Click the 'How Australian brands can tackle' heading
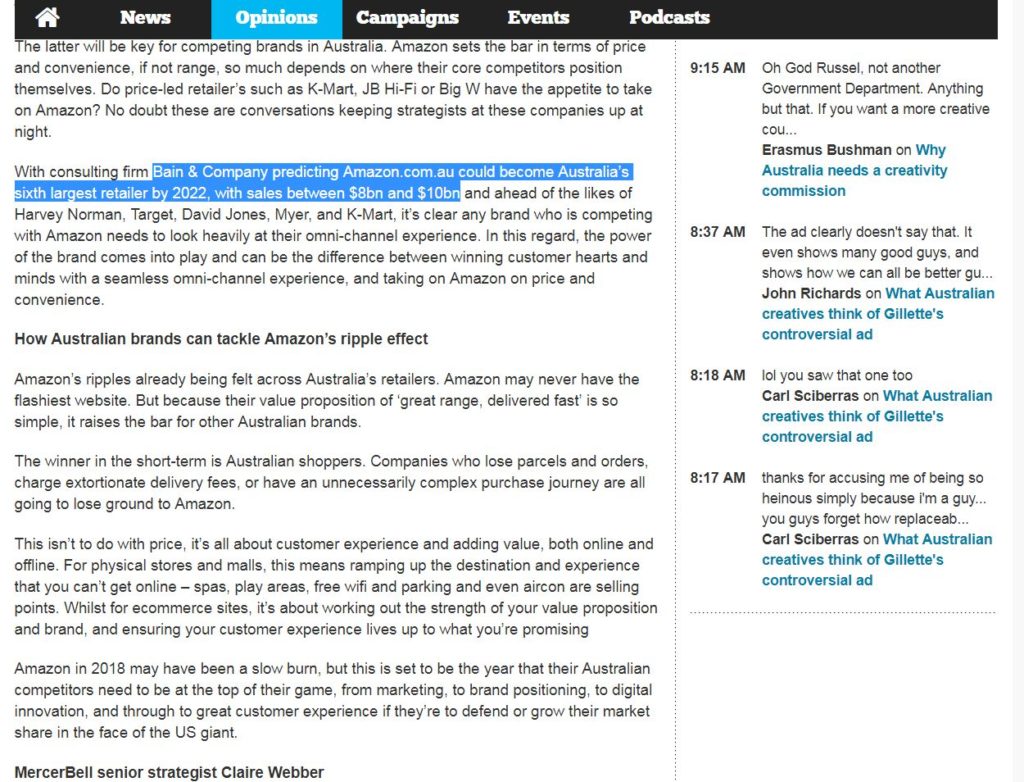This screenshot has height=782, width=1024. pyautogui.click(x=221, y=339)
